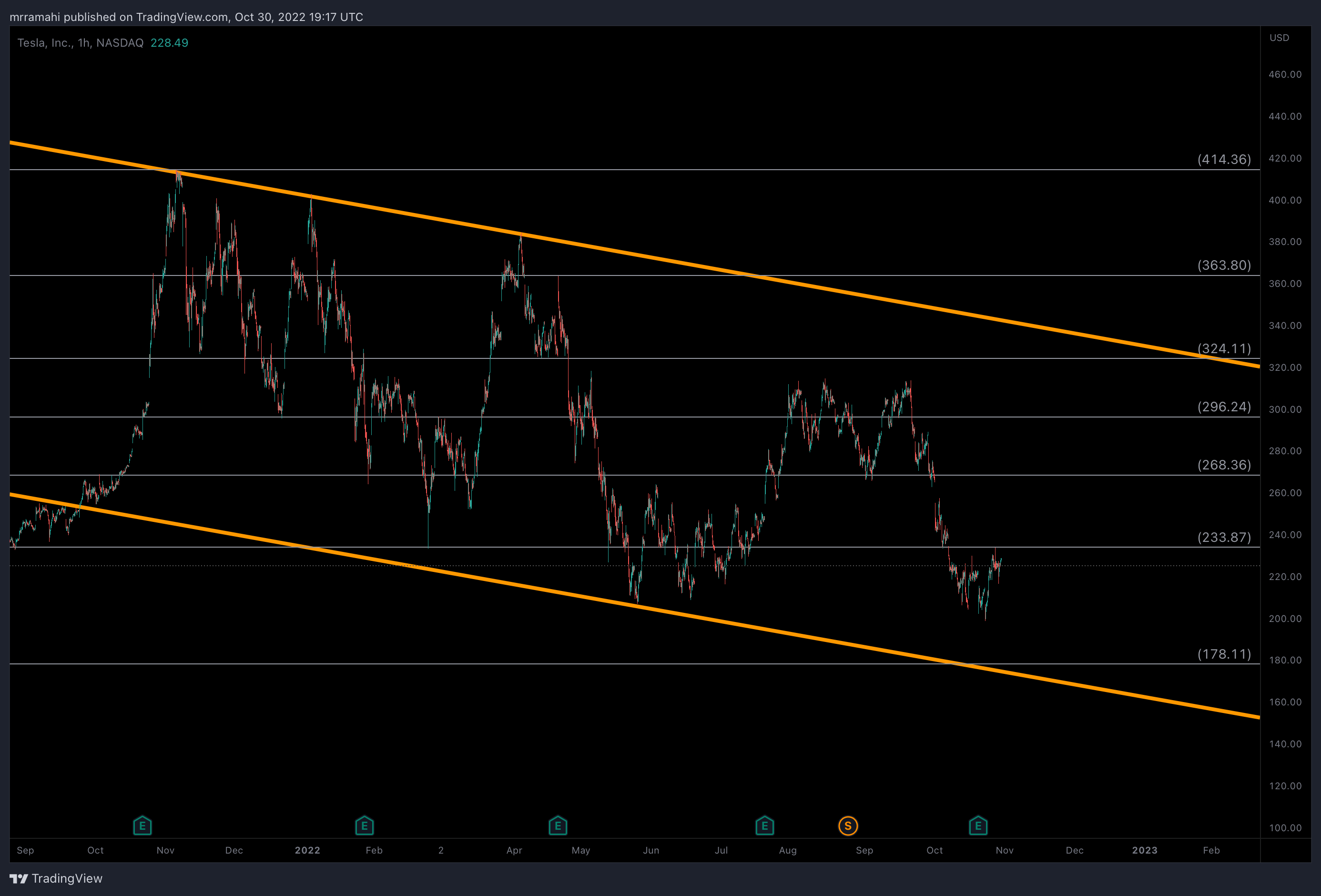Click the USD currency label on price axis
1321x896 pixels.
pyautogui.click(x=1279, y=38)
